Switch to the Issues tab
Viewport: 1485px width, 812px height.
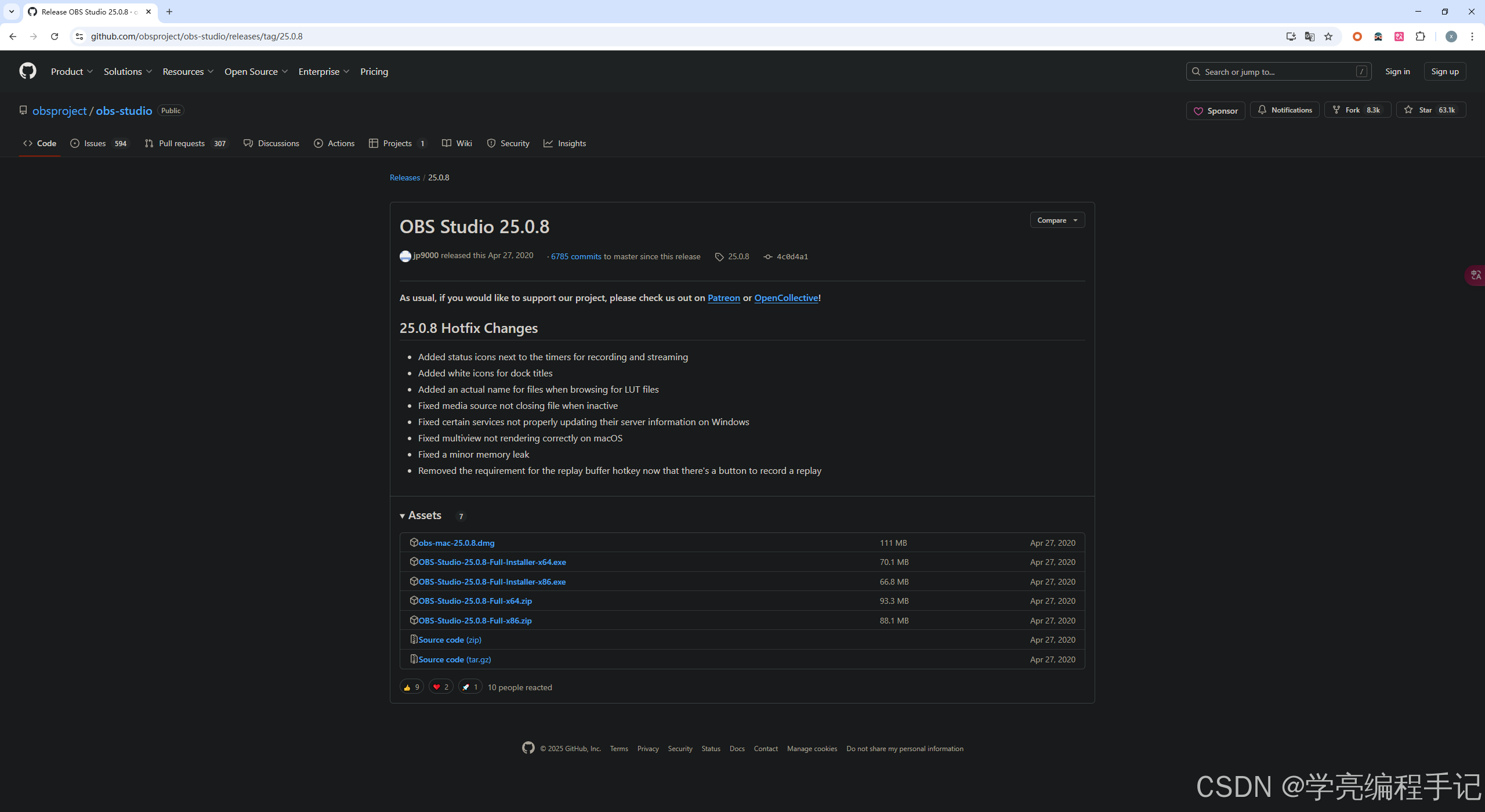(99, 143)
